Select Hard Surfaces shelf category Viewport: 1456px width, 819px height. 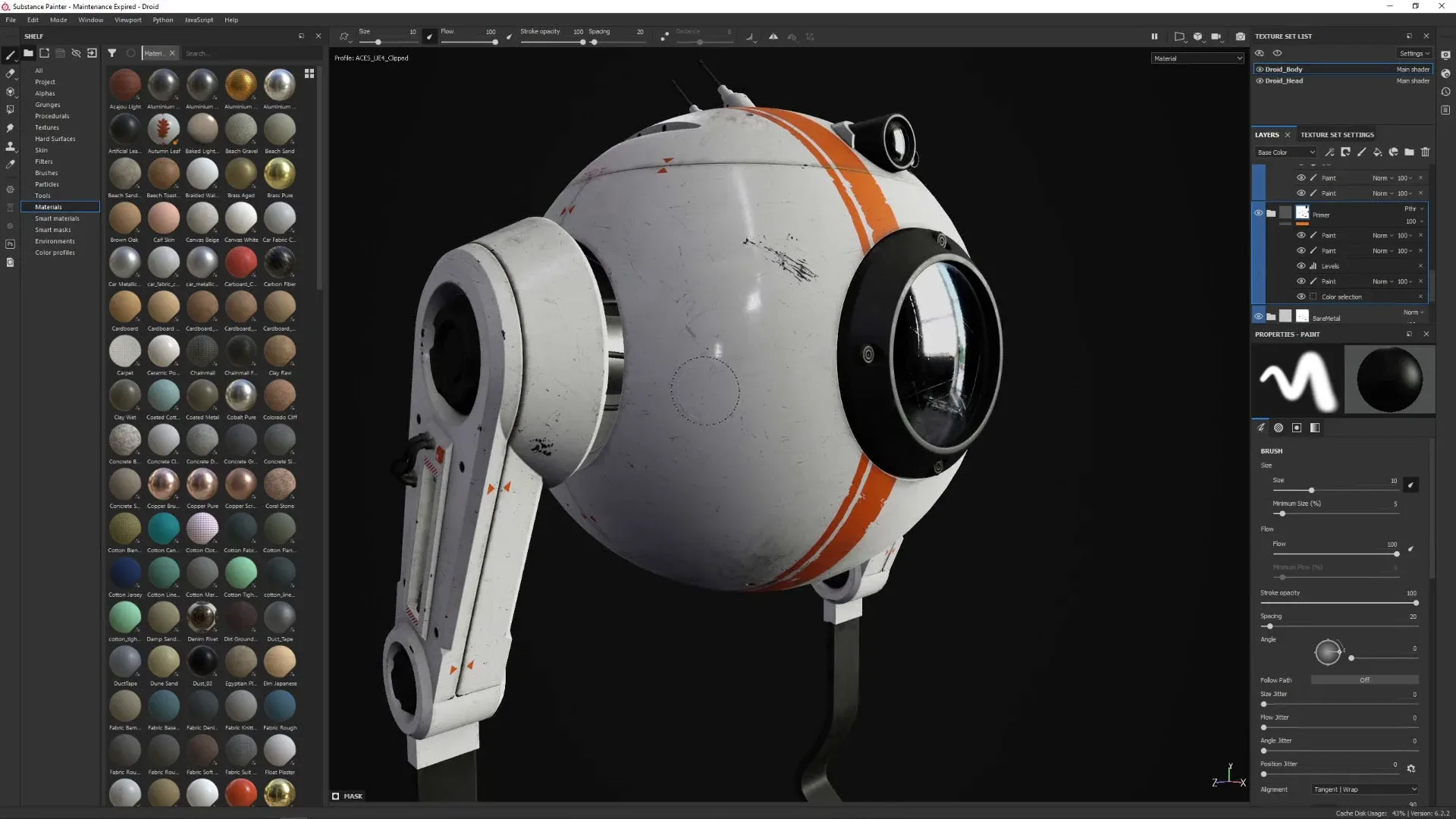pyautogui.click(x=55, y=139)
